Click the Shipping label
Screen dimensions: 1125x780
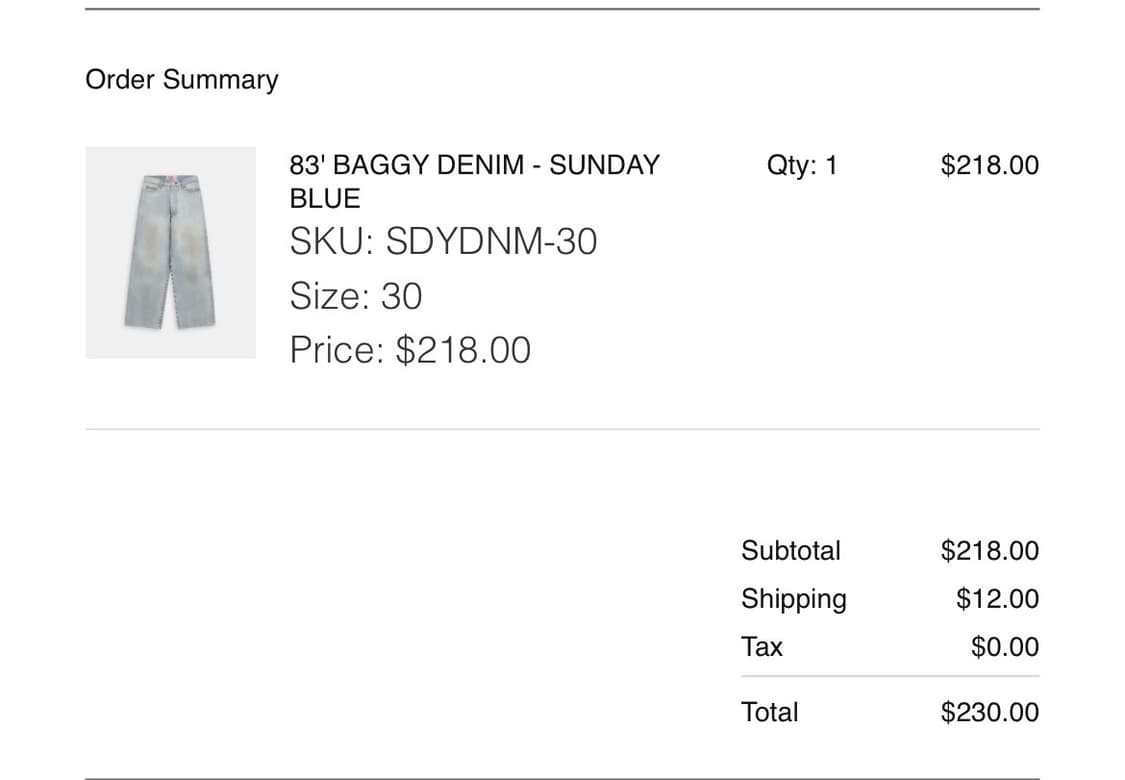pos(794,599)
